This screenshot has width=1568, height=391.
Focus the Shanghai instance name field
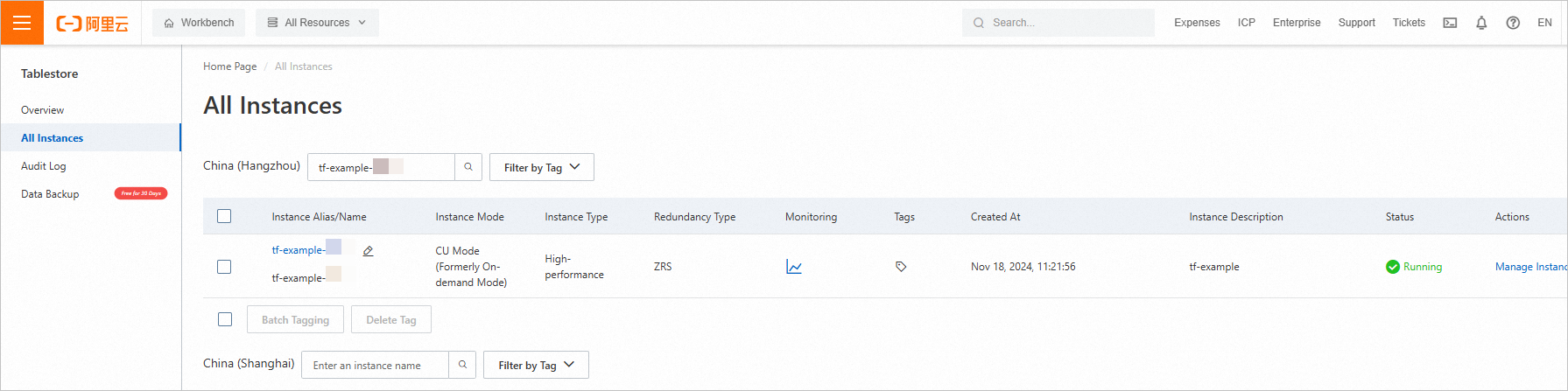pos(375,365)
